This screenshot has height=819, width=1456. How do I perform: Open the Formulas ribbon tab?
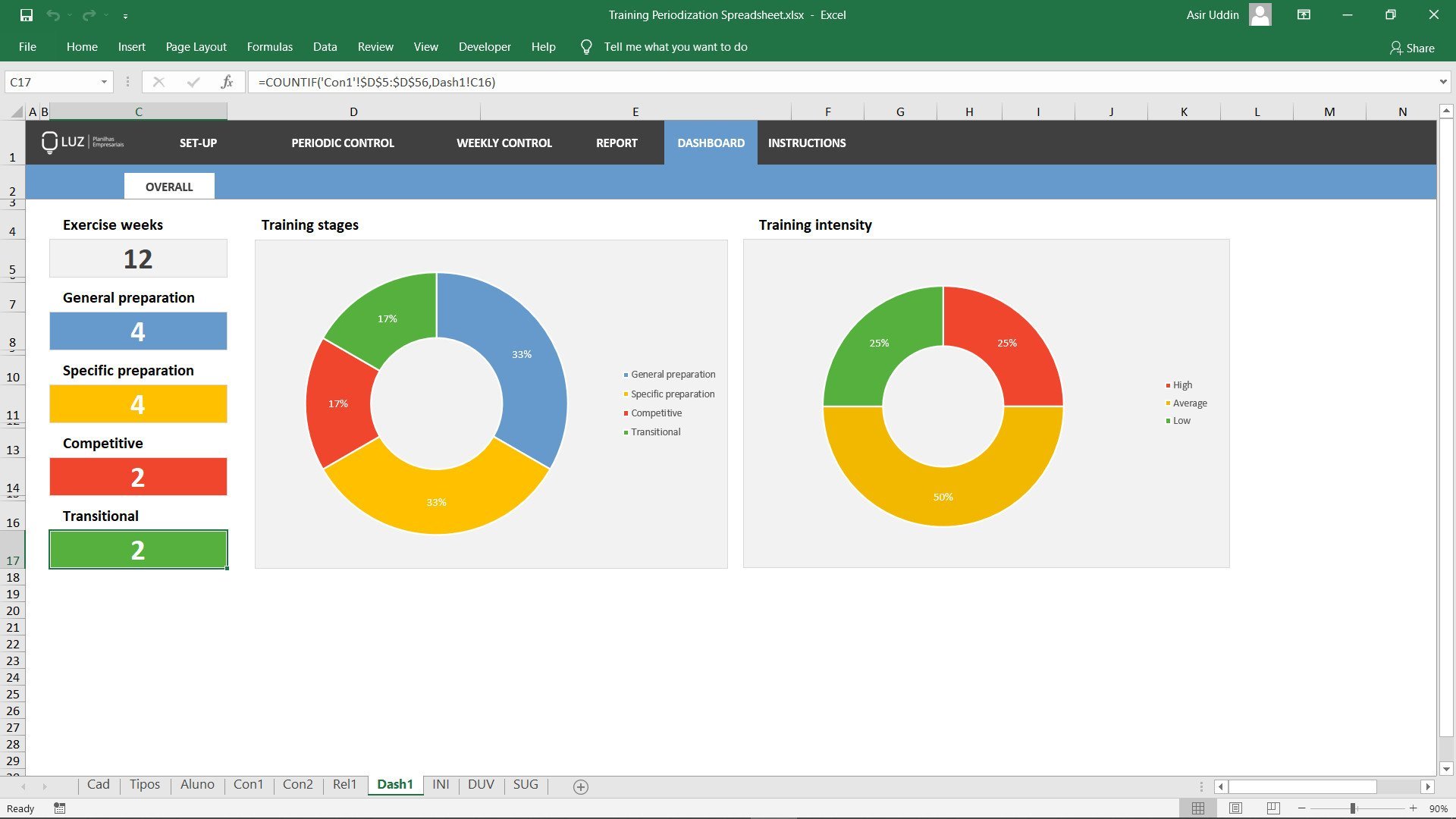tap(269, 47)
